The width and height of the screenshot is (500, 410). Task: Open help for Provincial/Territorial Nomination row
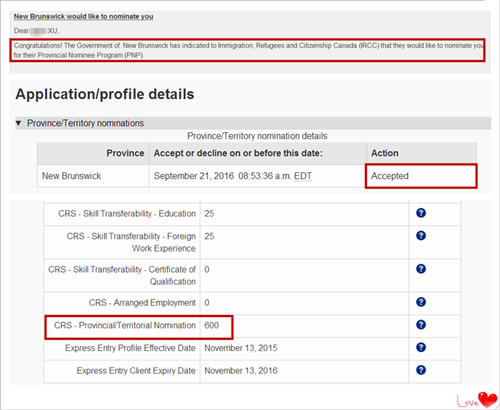(421, 325)
